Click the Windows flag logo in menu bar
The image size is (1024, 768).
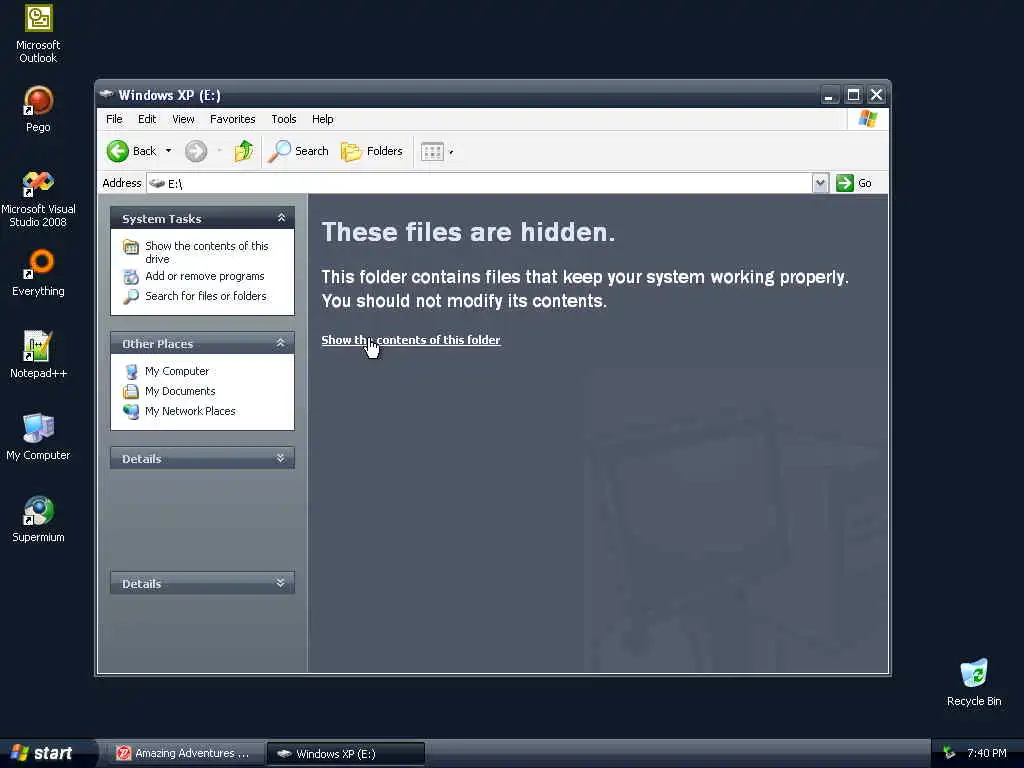(868, 119)
